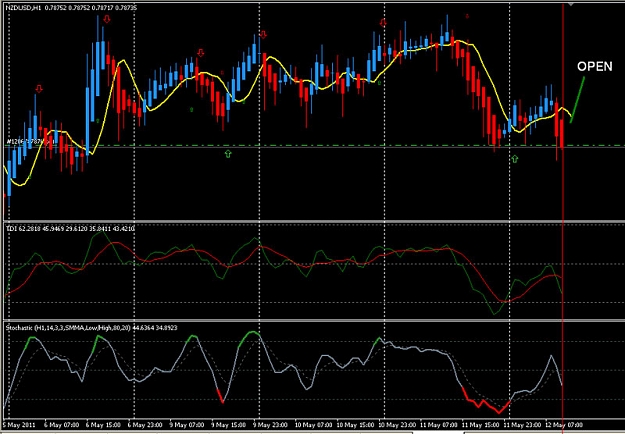Click the '6 May 07:00' time axis label
Viewport: 625px width, 434px height.
61,424
